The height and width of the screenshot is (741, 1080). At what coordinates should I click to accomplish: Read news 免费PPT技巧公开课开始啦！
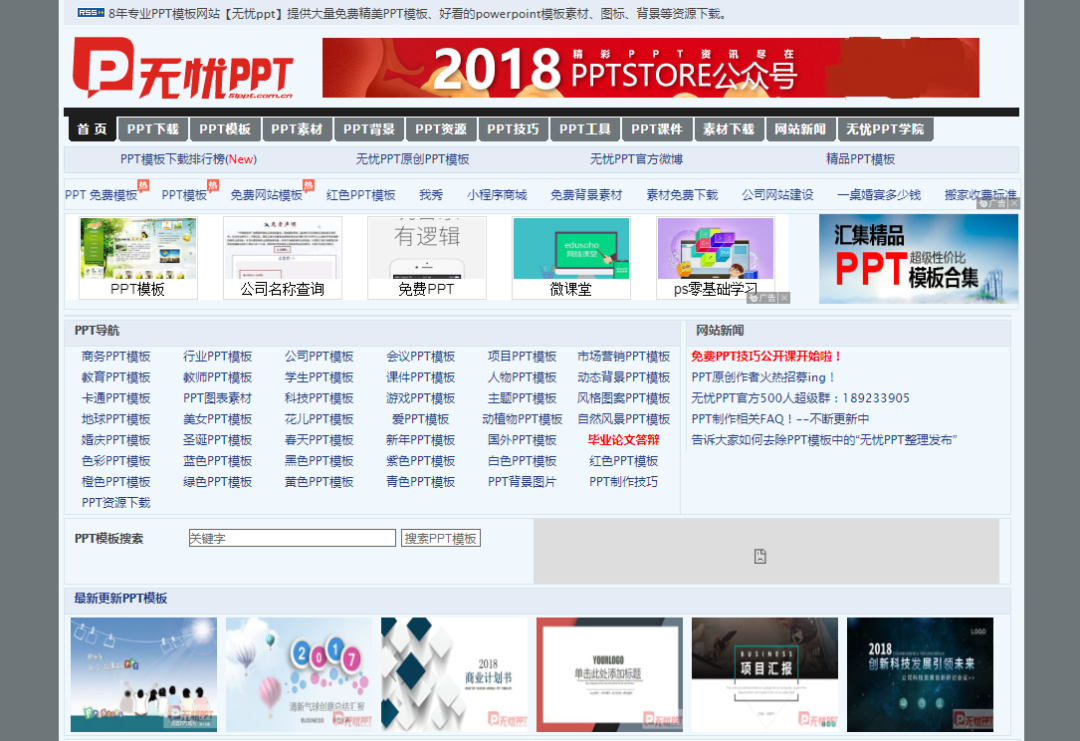tap(766, 357)
